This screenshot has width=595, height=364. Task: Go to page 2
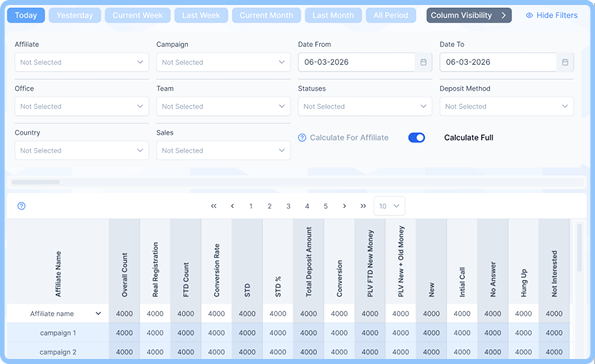coord(269,206)
